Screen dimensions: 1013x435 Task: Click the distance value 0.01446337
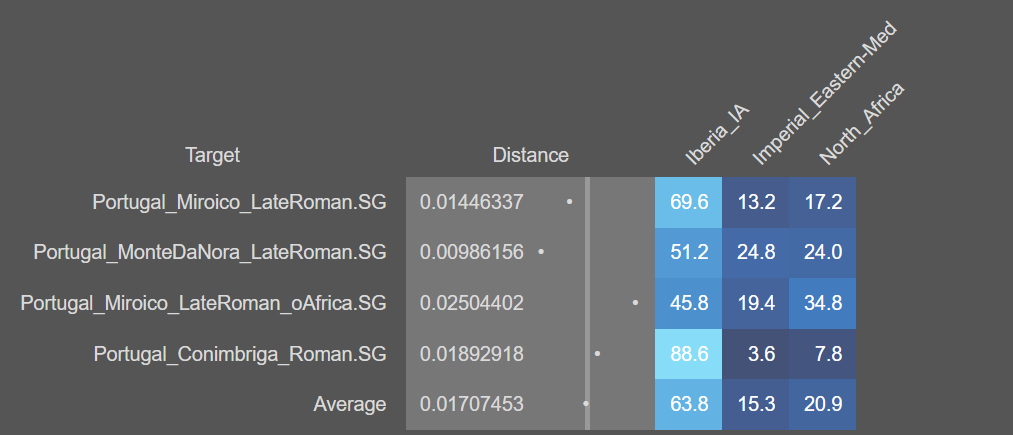[x=472, y=202]
